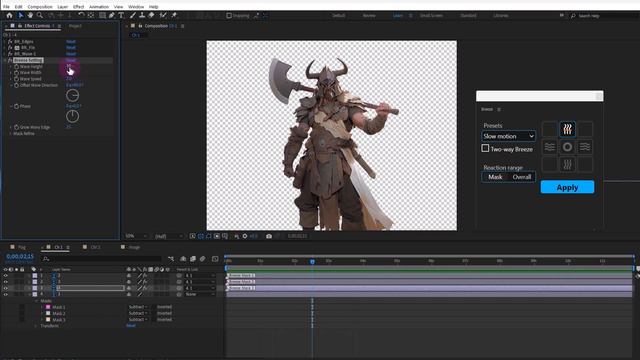Hide layer 3 using its eye icon
The image size is (640, 360).
point(6,288)
